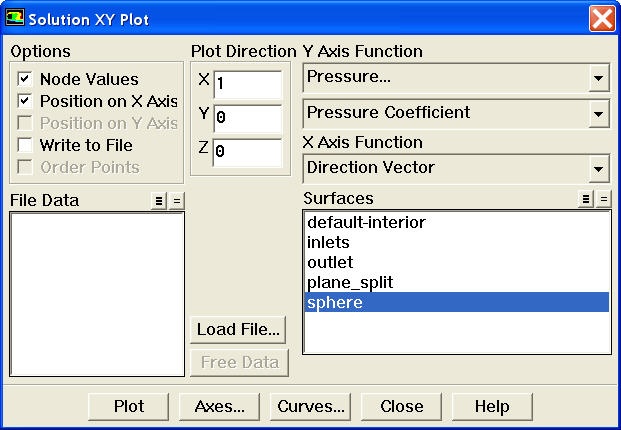Open the Axes... settings dialog

(219, 407)
